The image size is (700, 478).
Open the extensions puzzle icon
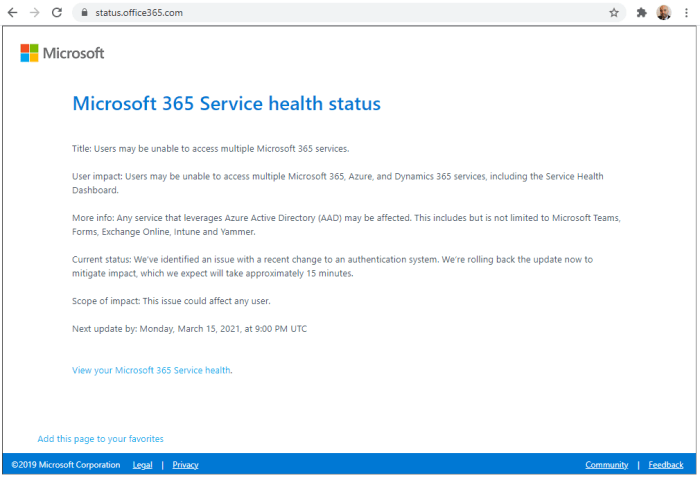click(x=642, y=12)
